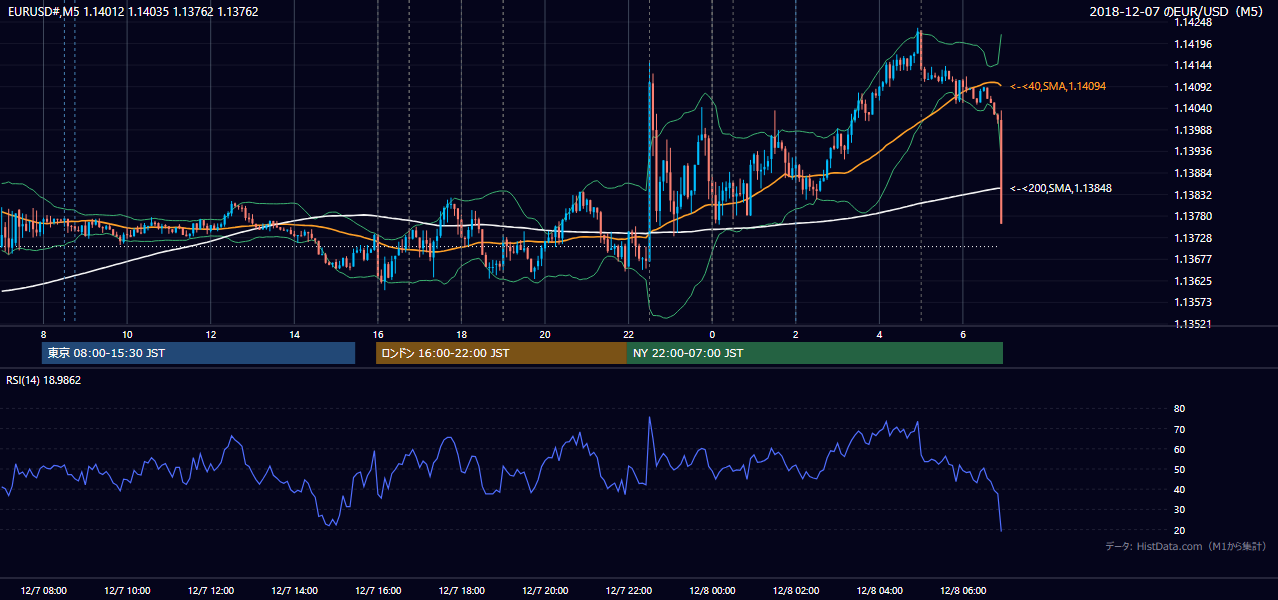
Task: Click bottom time label 12/7 12:00
Action: 210,591
